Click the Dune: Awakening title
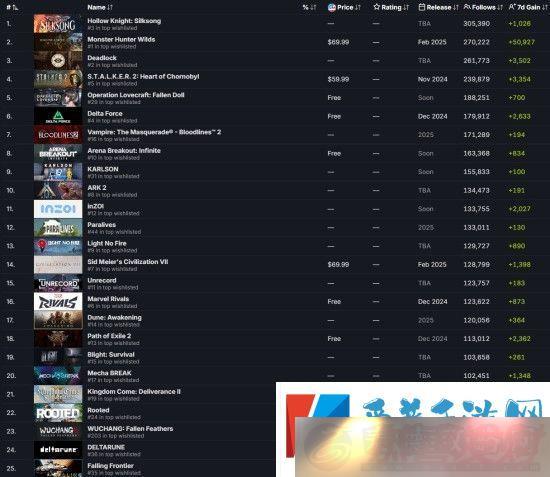This screenshot has width=550, height=477. click(x=114, y=317)
